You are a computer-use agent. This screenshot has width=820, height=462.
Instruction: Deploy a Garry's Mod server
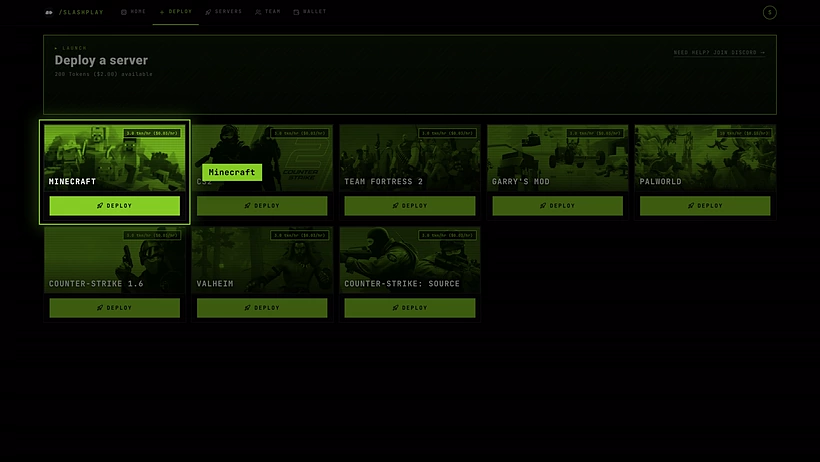tap(557, 206)
